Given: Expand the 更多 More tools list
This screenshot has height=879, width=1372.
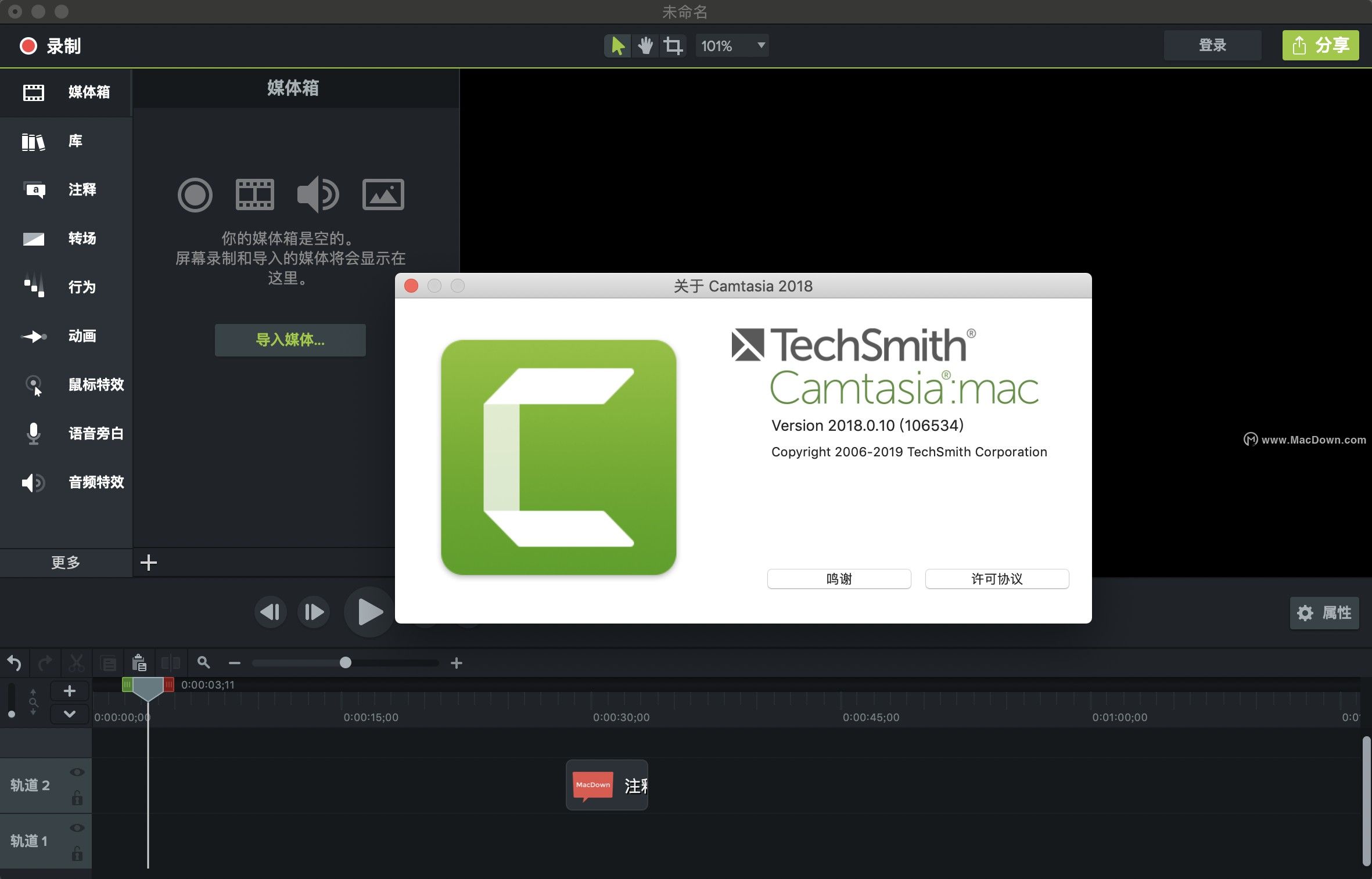Looking at the screenshot, I should 66,563.
